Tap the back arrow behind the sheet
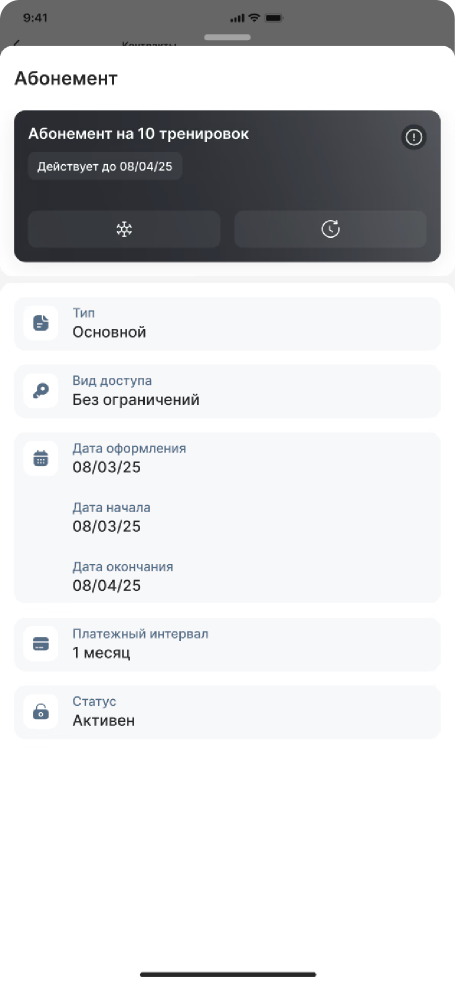The width and height of the screenshot is (455, 983). point(17,43)
